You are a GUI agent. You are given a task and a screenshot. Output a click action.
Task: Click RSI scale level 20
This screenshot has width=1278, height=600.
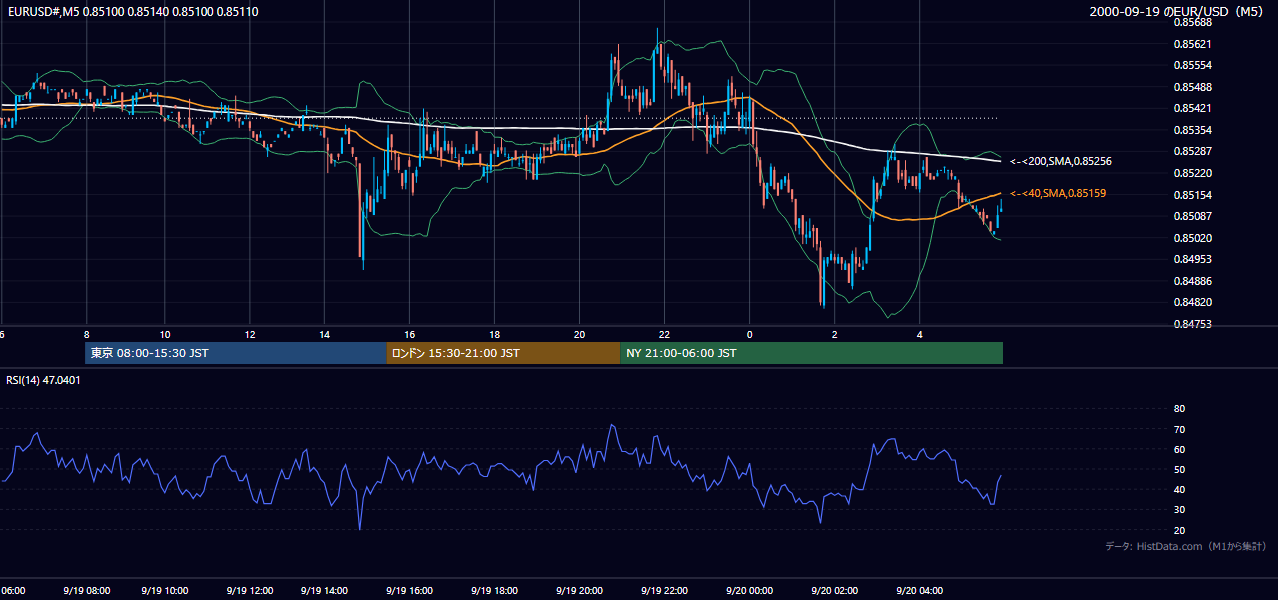click(1179, 530)
